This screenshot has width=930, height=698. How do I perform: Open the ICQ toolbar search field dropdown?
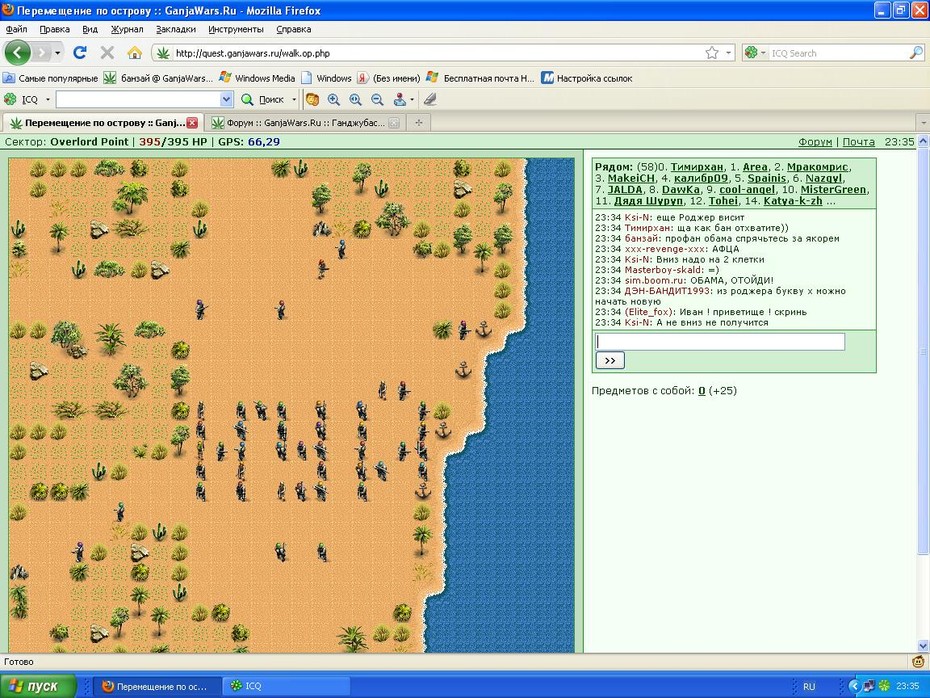click(226, 100)
